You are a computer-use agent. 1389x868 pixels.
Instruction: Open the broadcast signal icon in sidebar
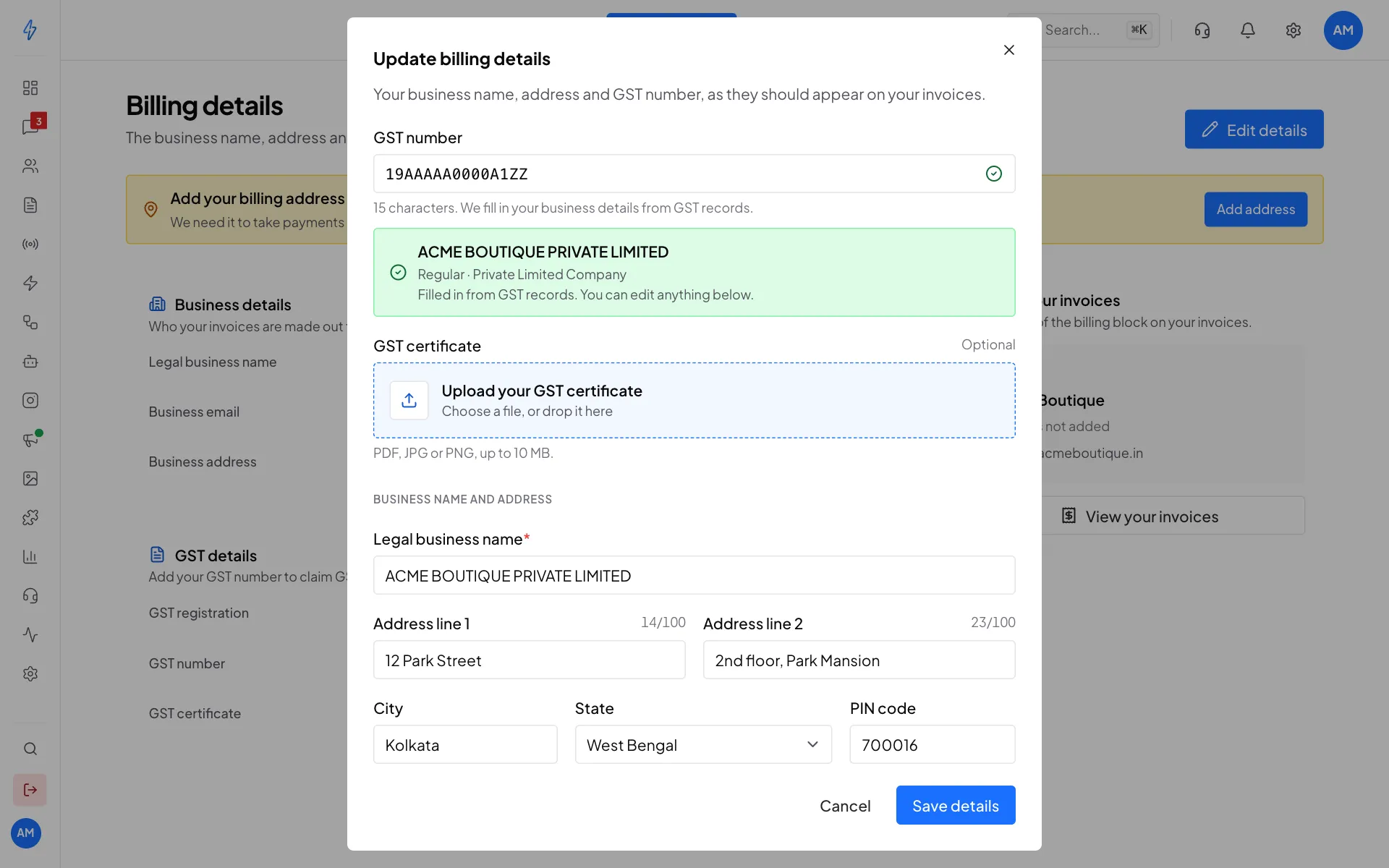pyautogui.click(x=30, y=244)
